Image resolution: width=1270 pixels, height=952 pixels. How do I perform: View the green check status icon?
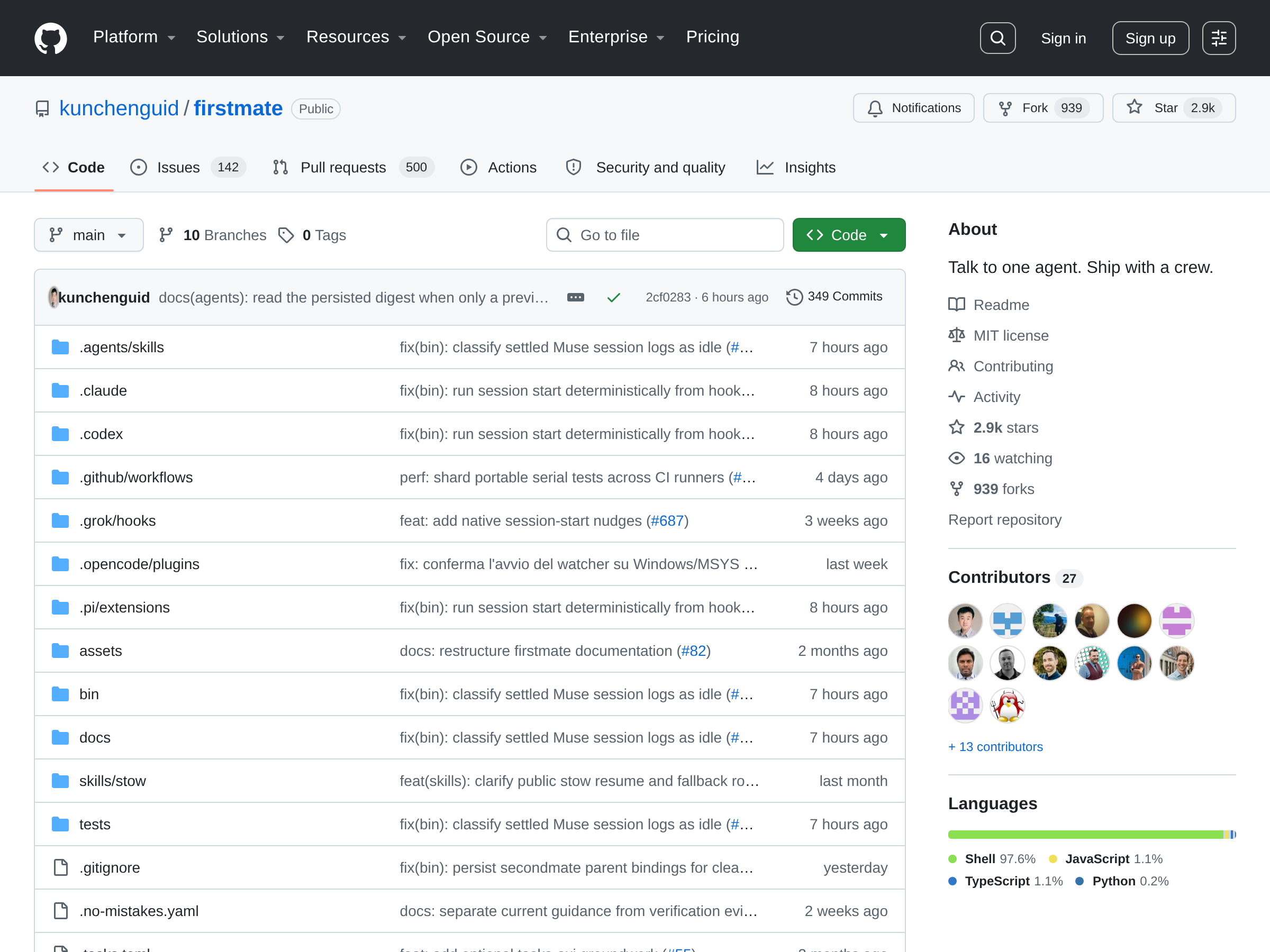coord(614,297)
